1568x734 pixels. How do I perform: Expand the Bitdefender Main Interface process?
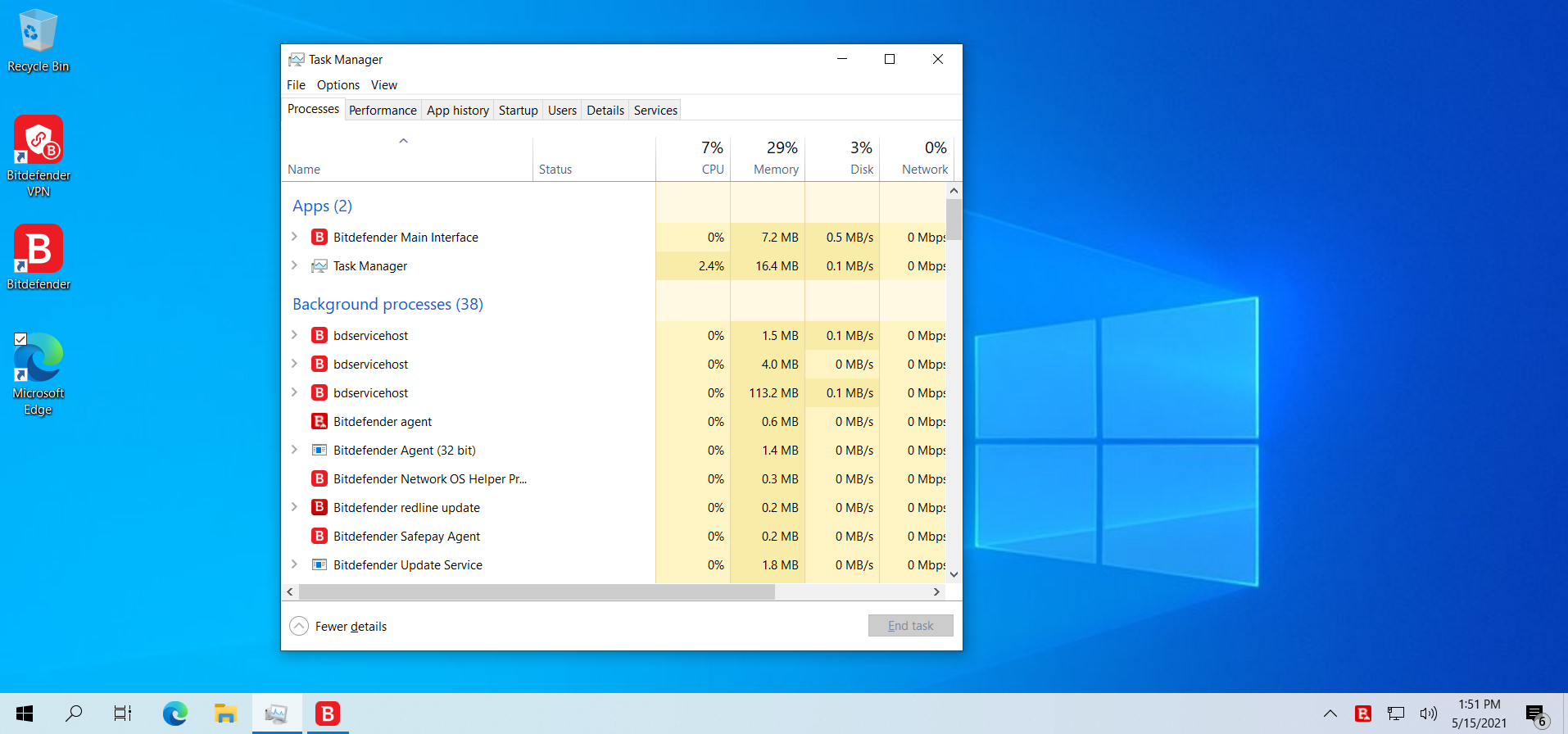click(x=295, y=237)
